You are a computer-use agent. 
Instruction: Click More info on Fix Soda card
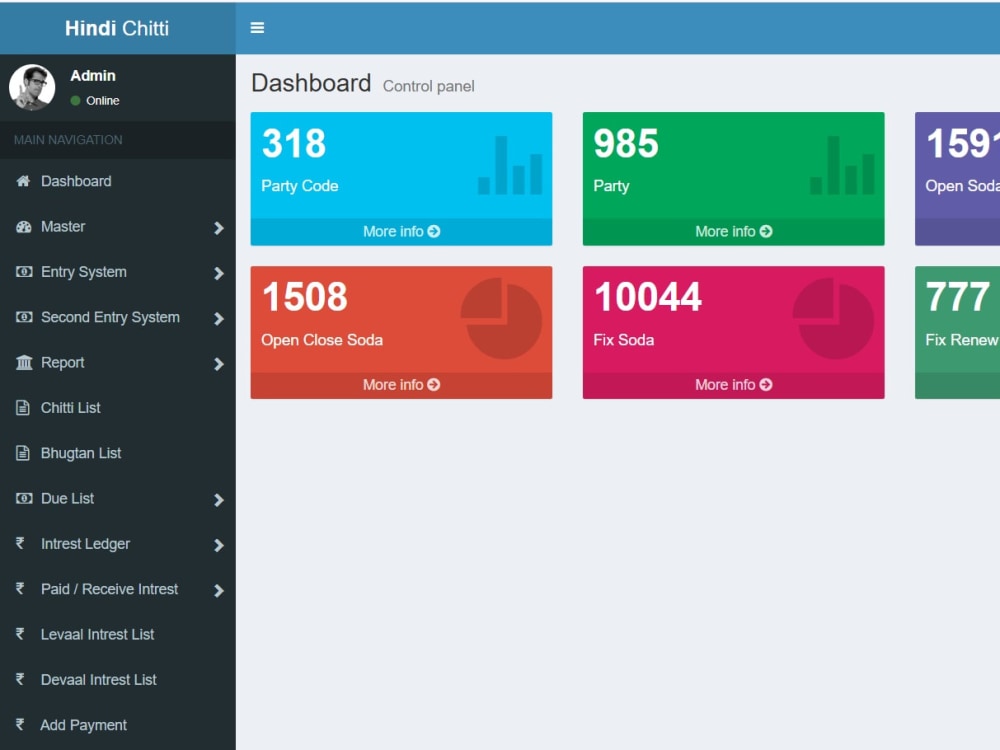pyautogui.click(x=733, y=385)
